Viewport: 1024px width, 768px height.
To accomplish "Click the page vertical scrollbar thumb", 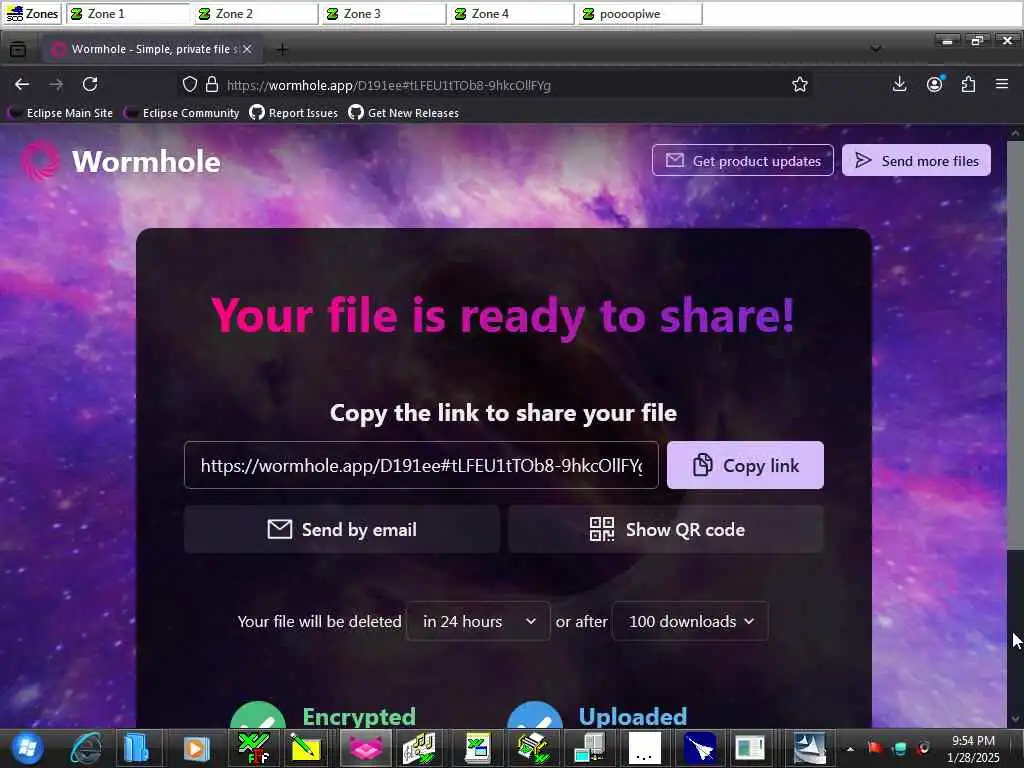I will point(1015,345).
